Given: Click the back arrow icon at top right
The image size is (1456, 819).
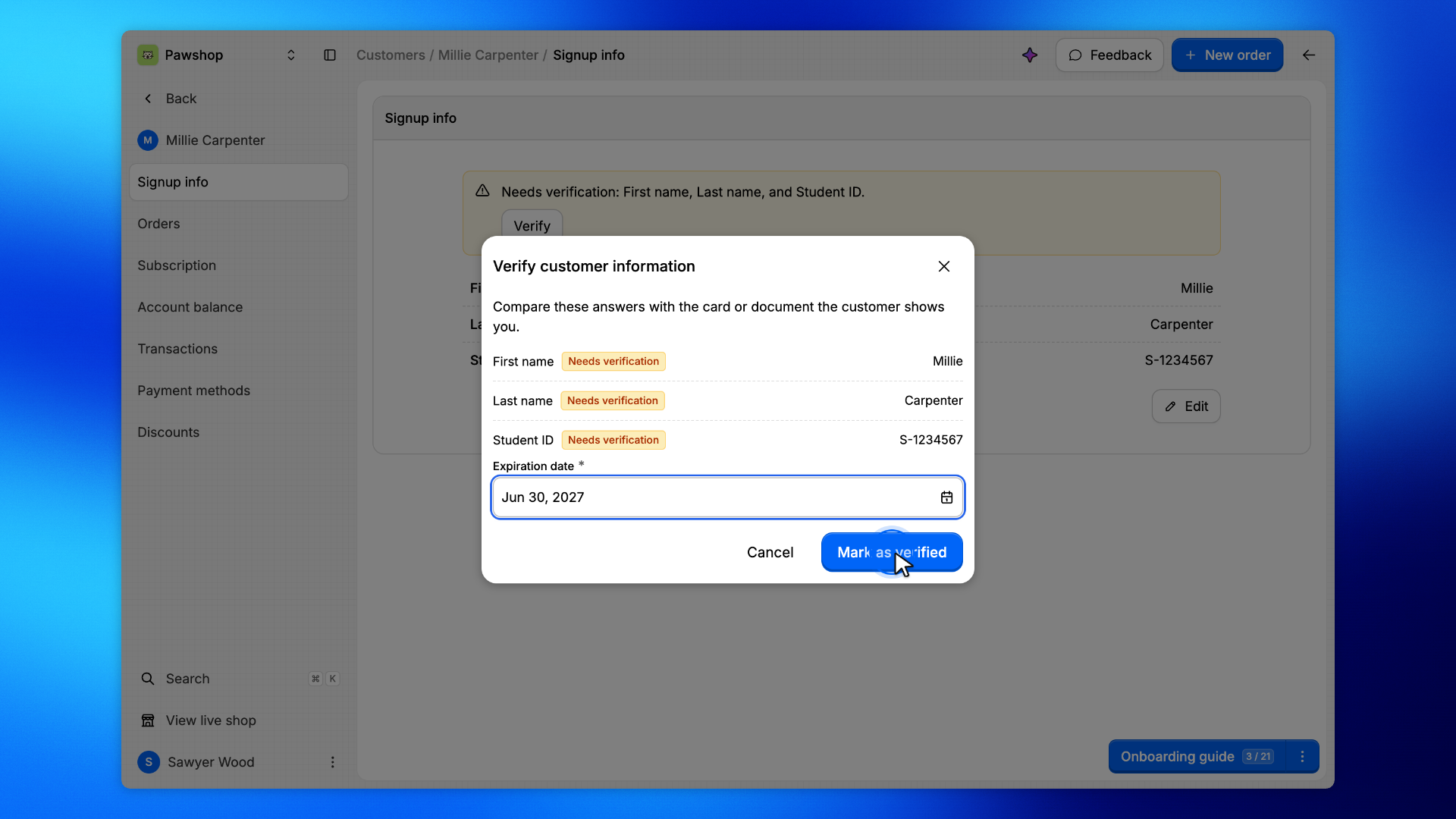Looking at the screenshot, I should 1309,55.
